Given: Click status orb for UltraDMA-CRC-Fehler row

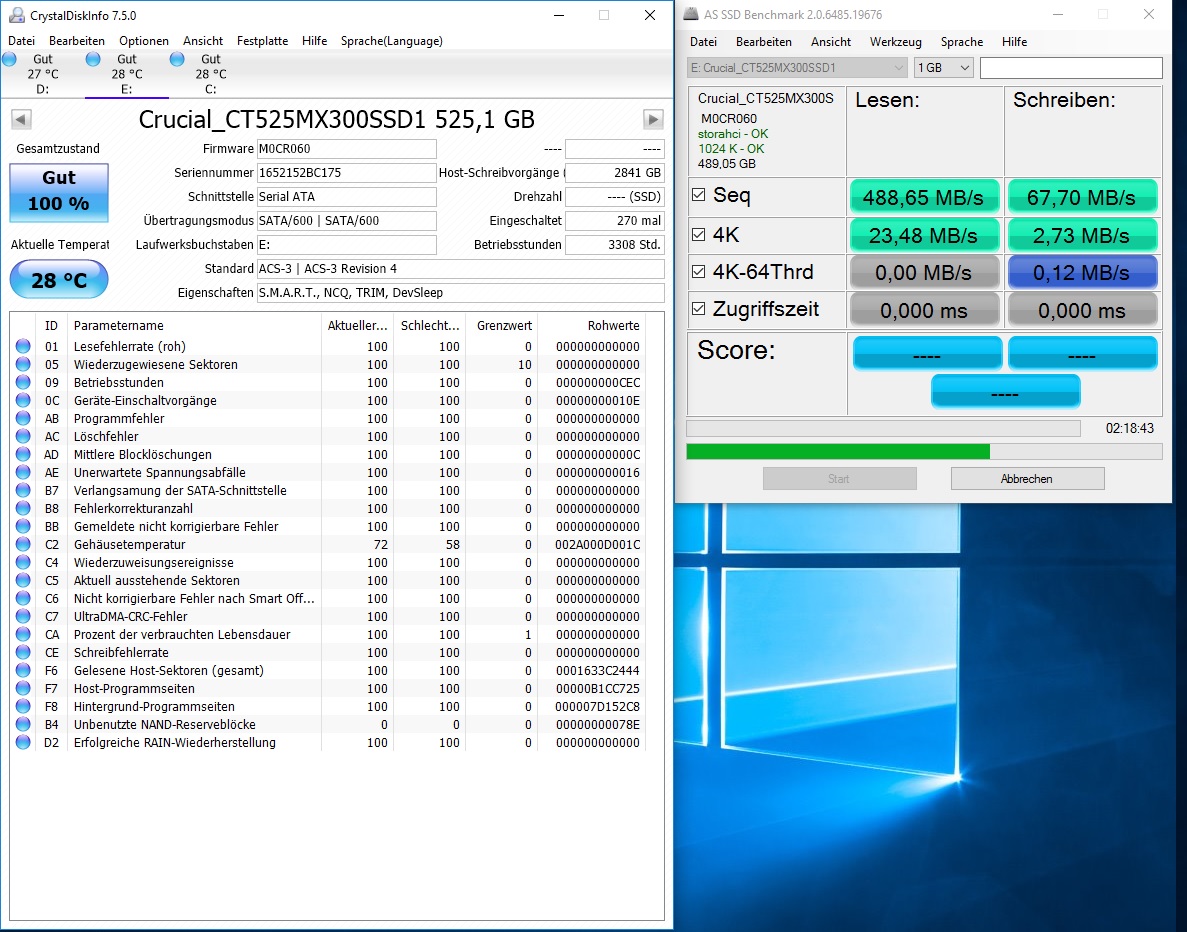Looking at the screenshot, I should click(23, 616).
